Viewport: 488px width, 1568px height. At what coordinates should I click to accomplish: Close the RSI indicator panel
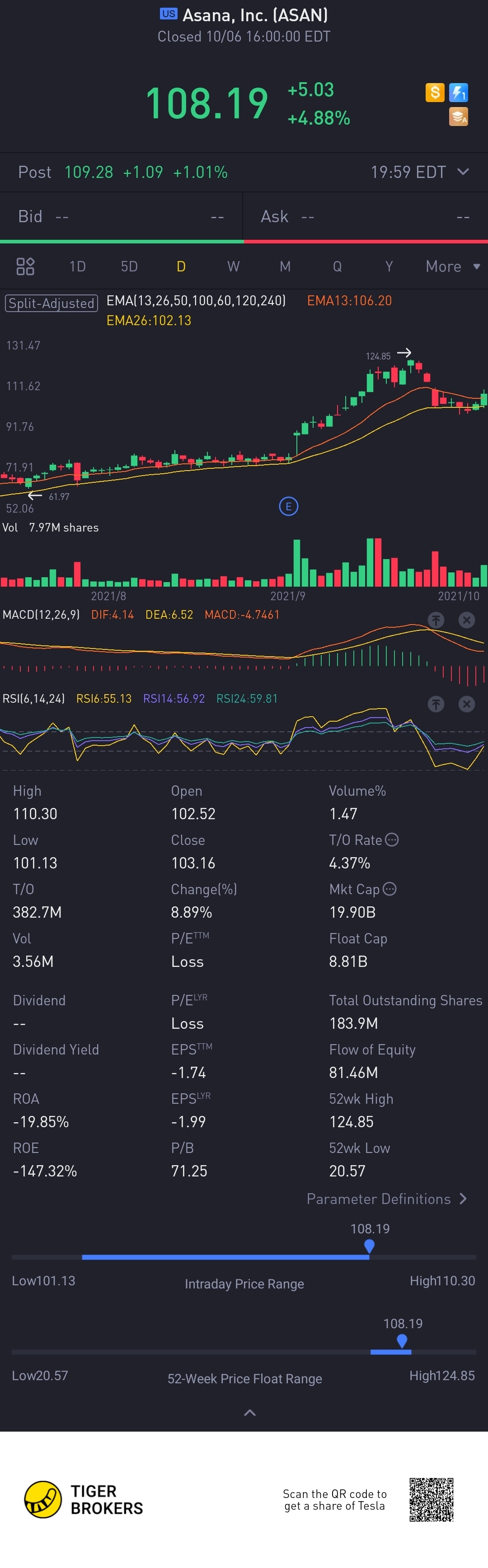467,704
